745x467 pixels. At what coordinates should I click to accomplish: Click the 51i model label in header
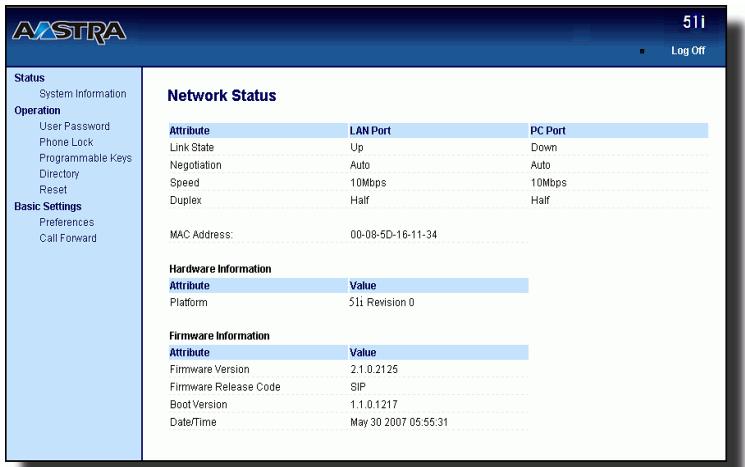pyautogui.click(x=694, y=22)
